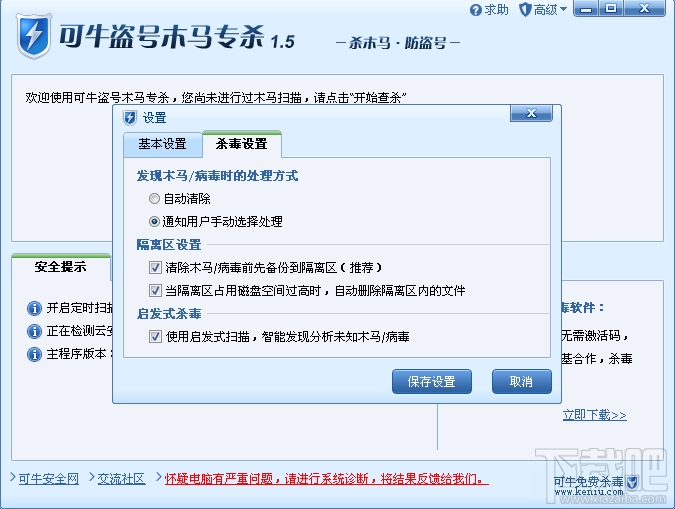This screenshot has width=675, height=509.
Task: Select the 杀毒设置 tab
Action: 242,144
